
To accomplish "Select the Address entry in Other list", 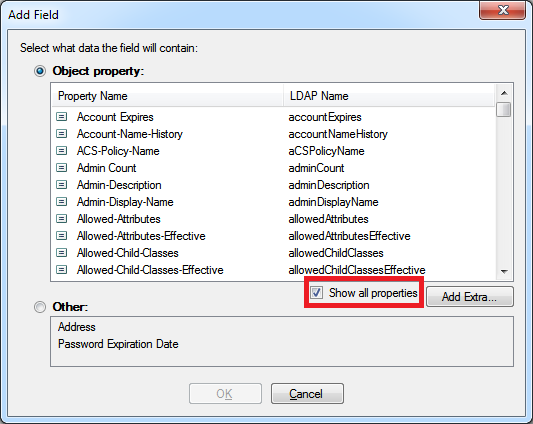I will point(76,327).
